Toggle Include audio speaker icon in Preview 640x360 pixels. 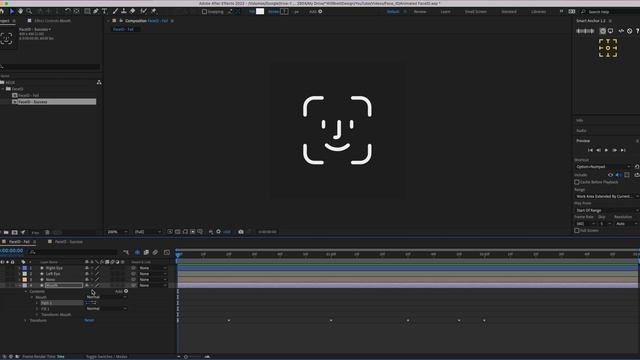click(618, 175)
